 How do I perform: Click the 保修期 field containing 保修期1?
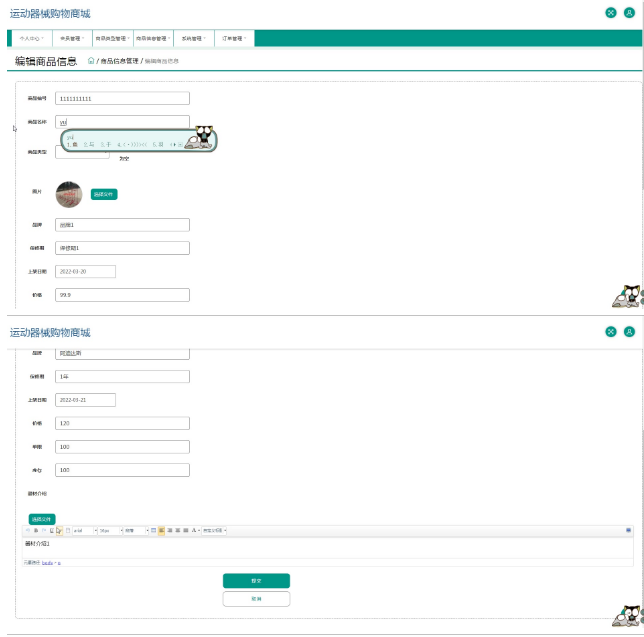(122, 248)
